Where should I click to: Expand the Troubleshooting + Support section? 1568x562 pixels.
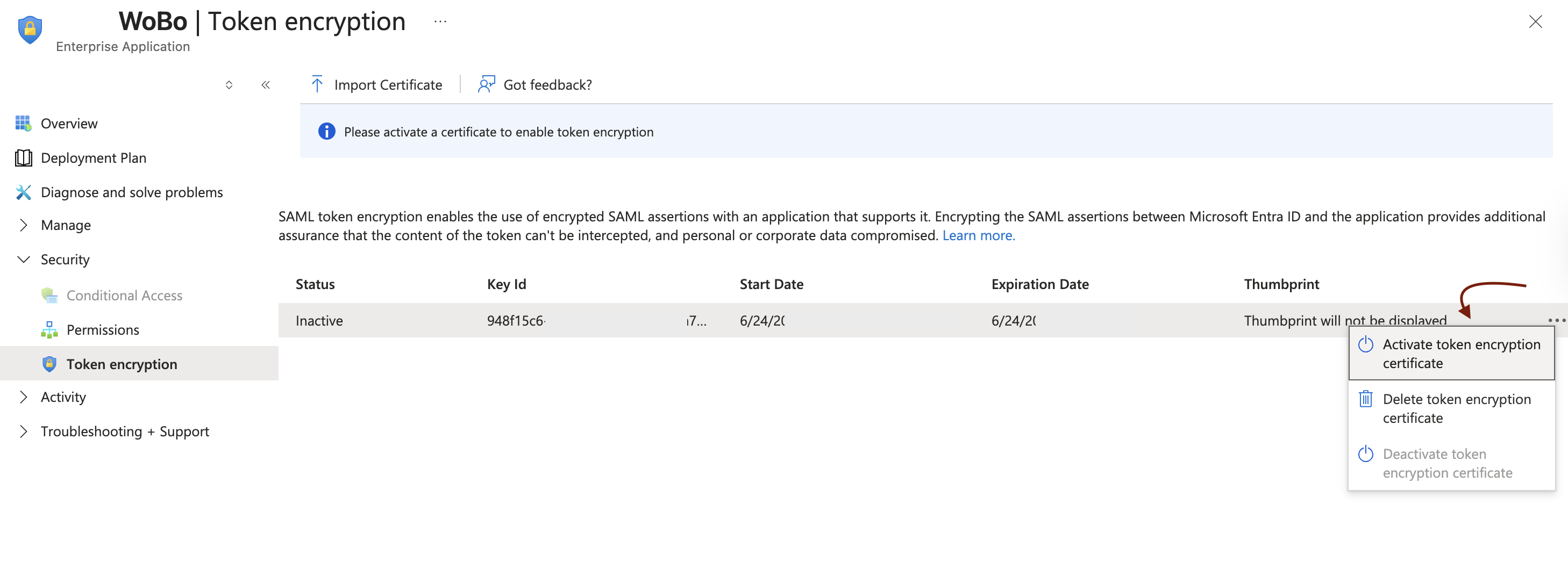coord(23,432)
